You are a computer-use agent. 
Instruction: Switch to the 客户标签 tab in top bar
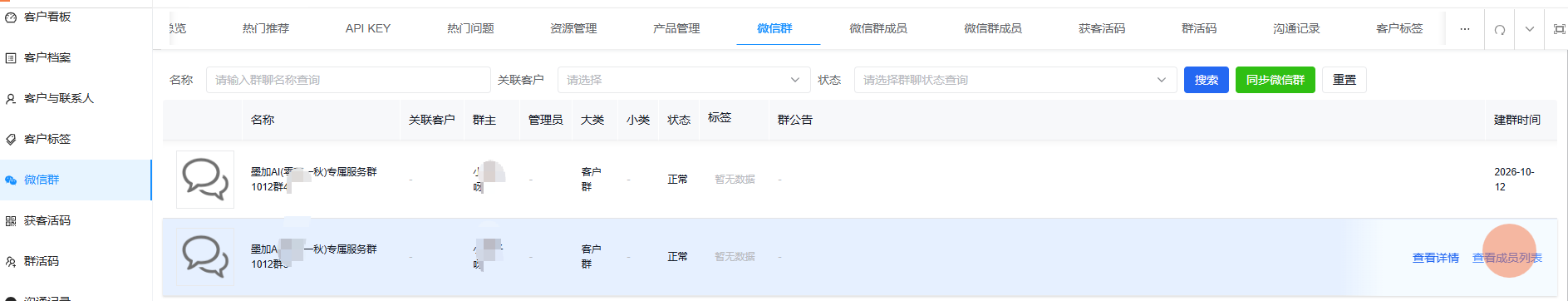tap(1399, 28)
